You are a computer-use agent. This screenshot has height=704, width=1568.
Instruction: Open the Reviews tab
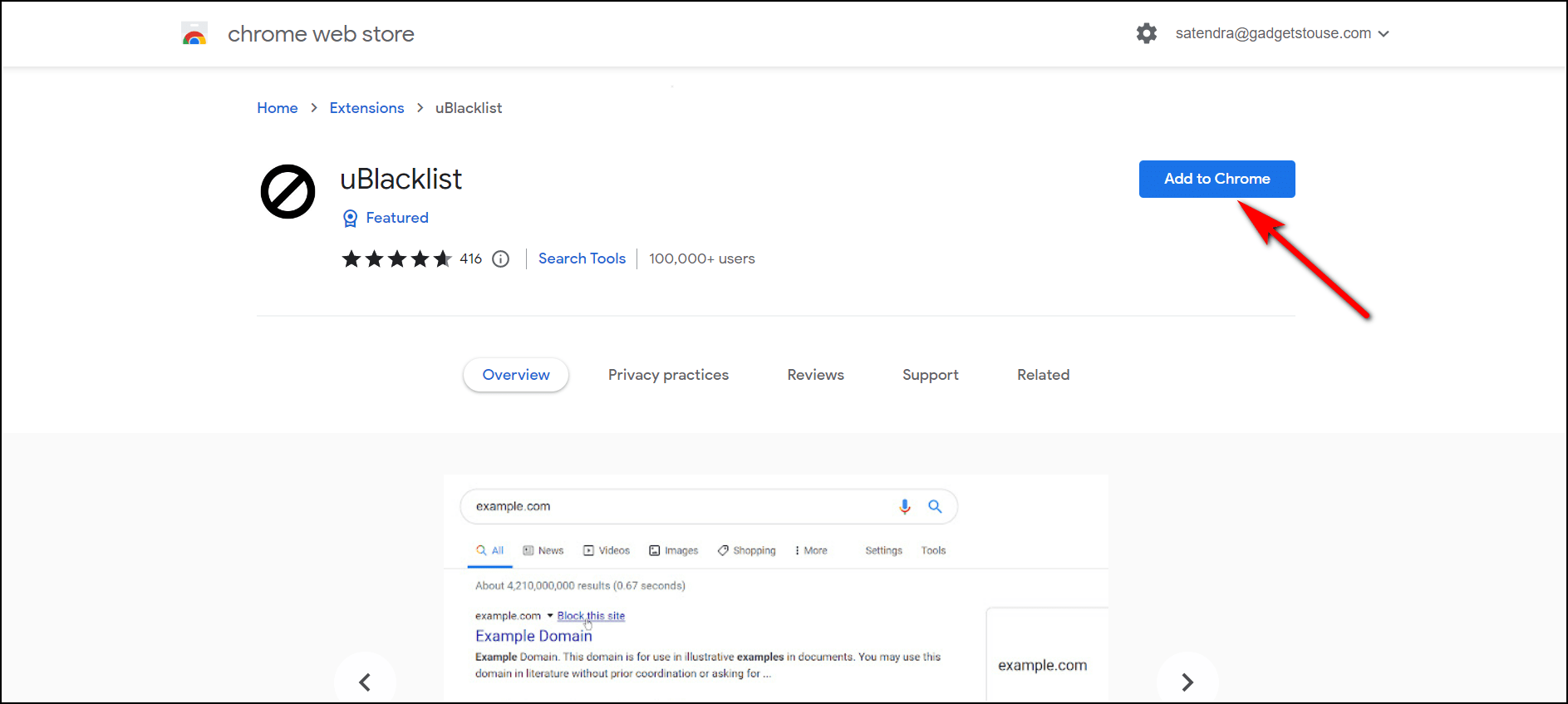point(816,375)
